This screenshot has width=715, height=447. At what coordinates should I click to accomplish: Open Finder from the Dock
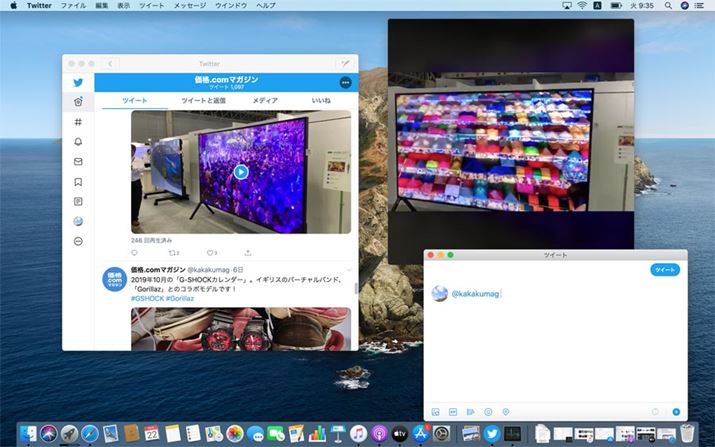(x=28, y=433)
